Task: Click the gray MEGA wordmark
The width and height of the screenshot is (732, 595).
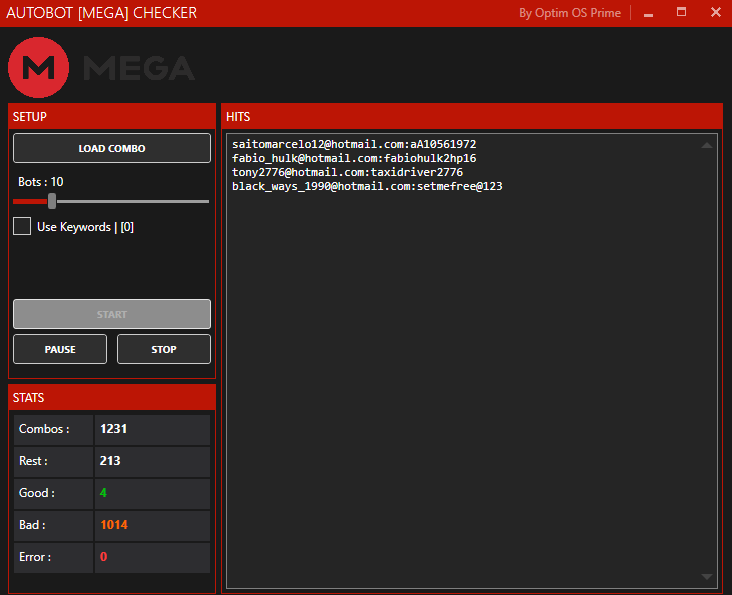Action: [x=139, y=68]
